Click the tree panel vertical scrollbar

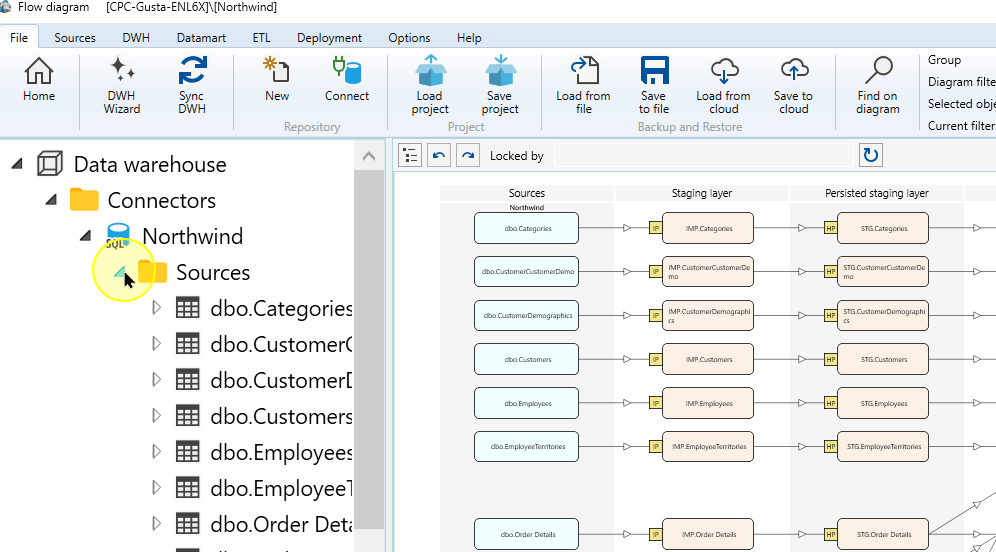tap(369, 349)
